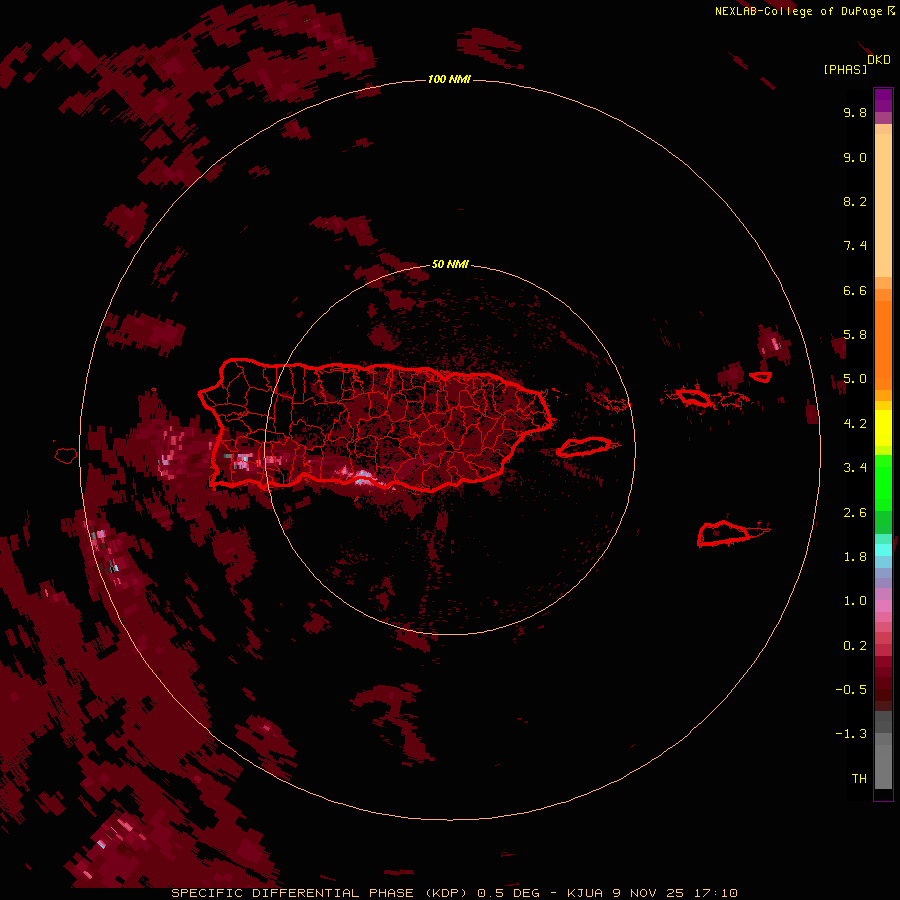
Task: Click the St. Croix island outline
Action: tap(724, 534)
